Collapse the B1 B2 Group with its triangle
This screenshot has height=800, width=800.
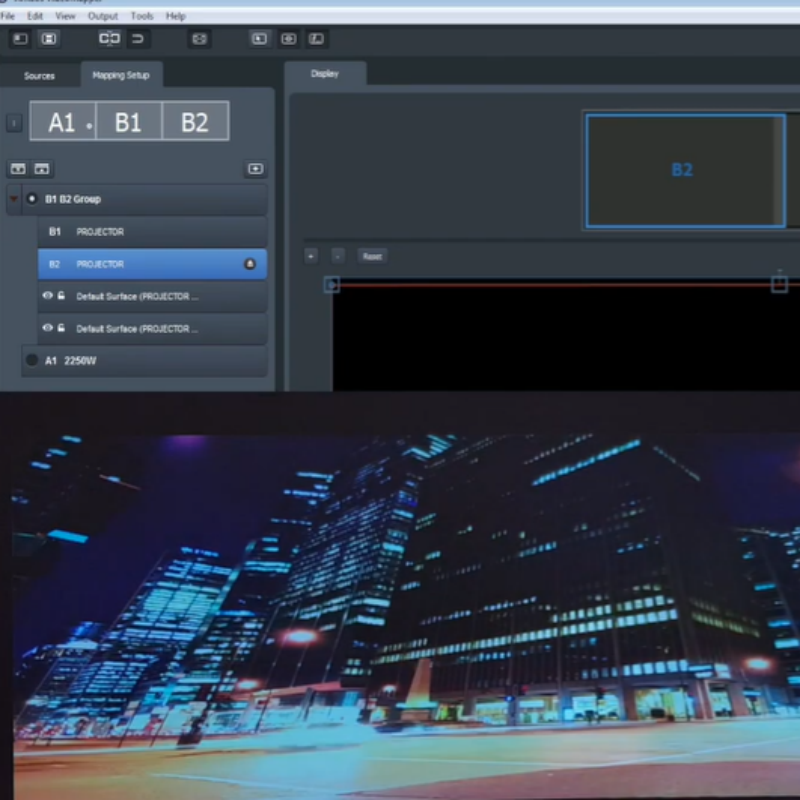tap(14, 199)
